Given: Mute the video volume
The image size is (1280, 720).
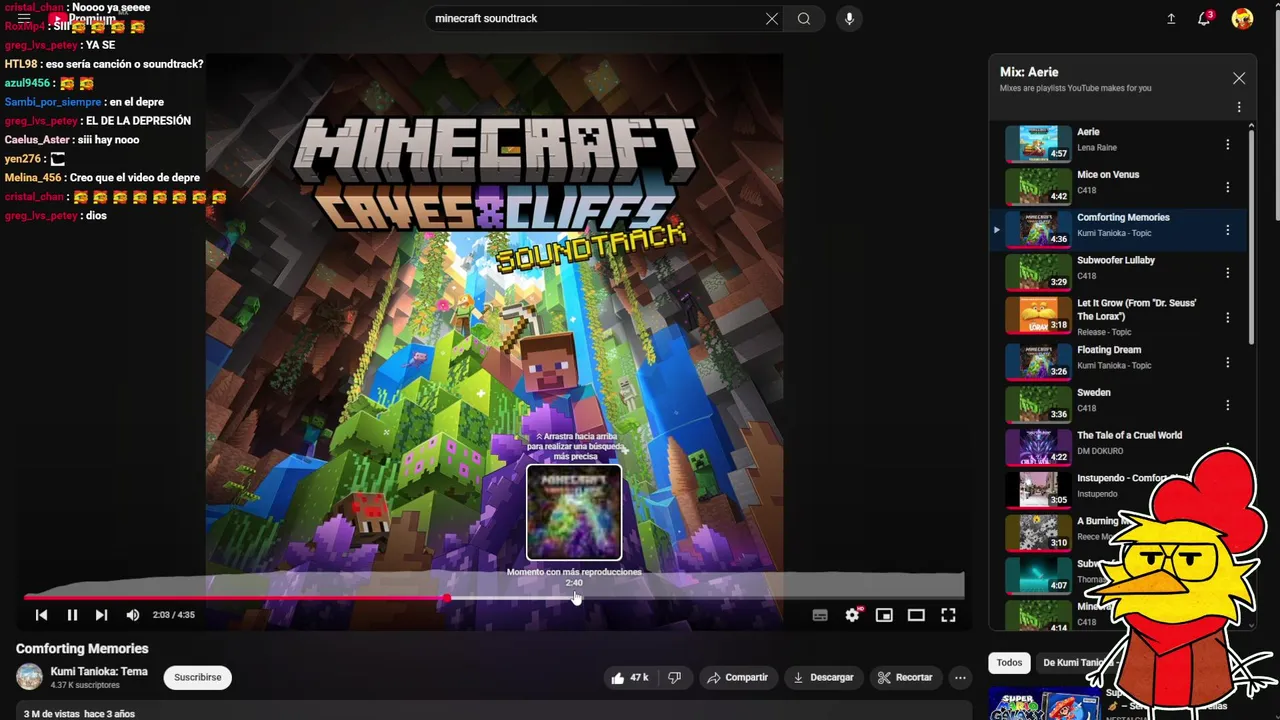Looking at the screenshot, I should 133,615.
